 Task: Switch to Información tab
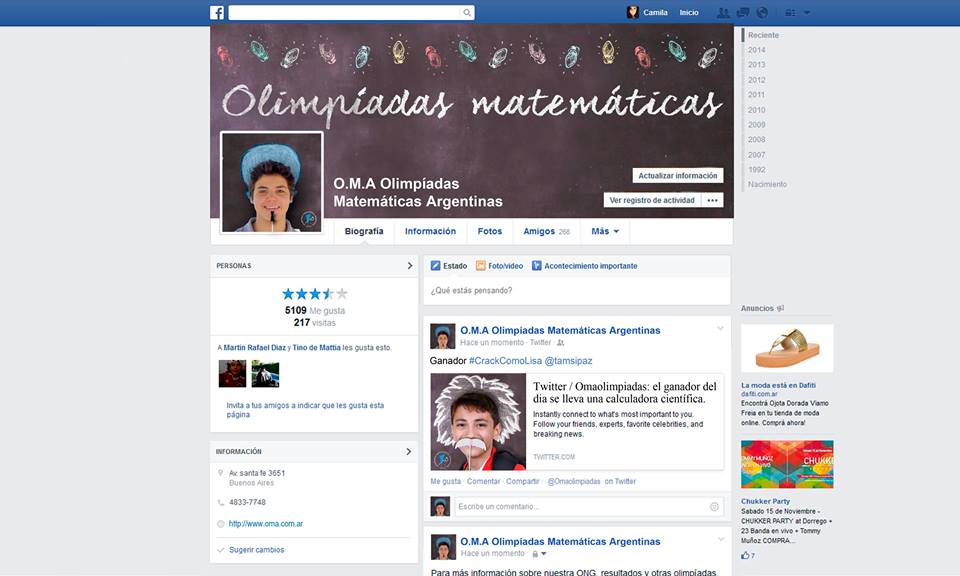pyautogui.click(x=430, y=231)
